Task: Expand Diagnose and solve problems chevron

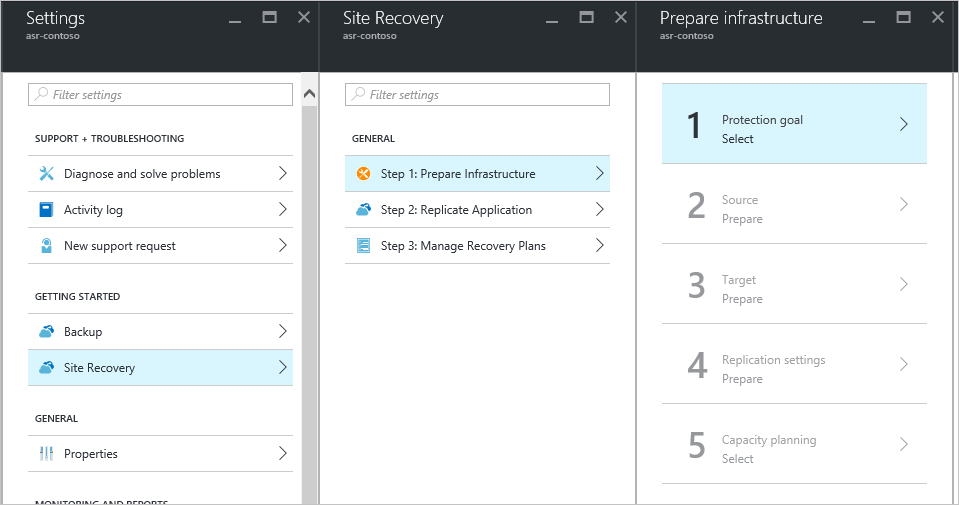Action: pyautogui.click(x=283, y=174)
